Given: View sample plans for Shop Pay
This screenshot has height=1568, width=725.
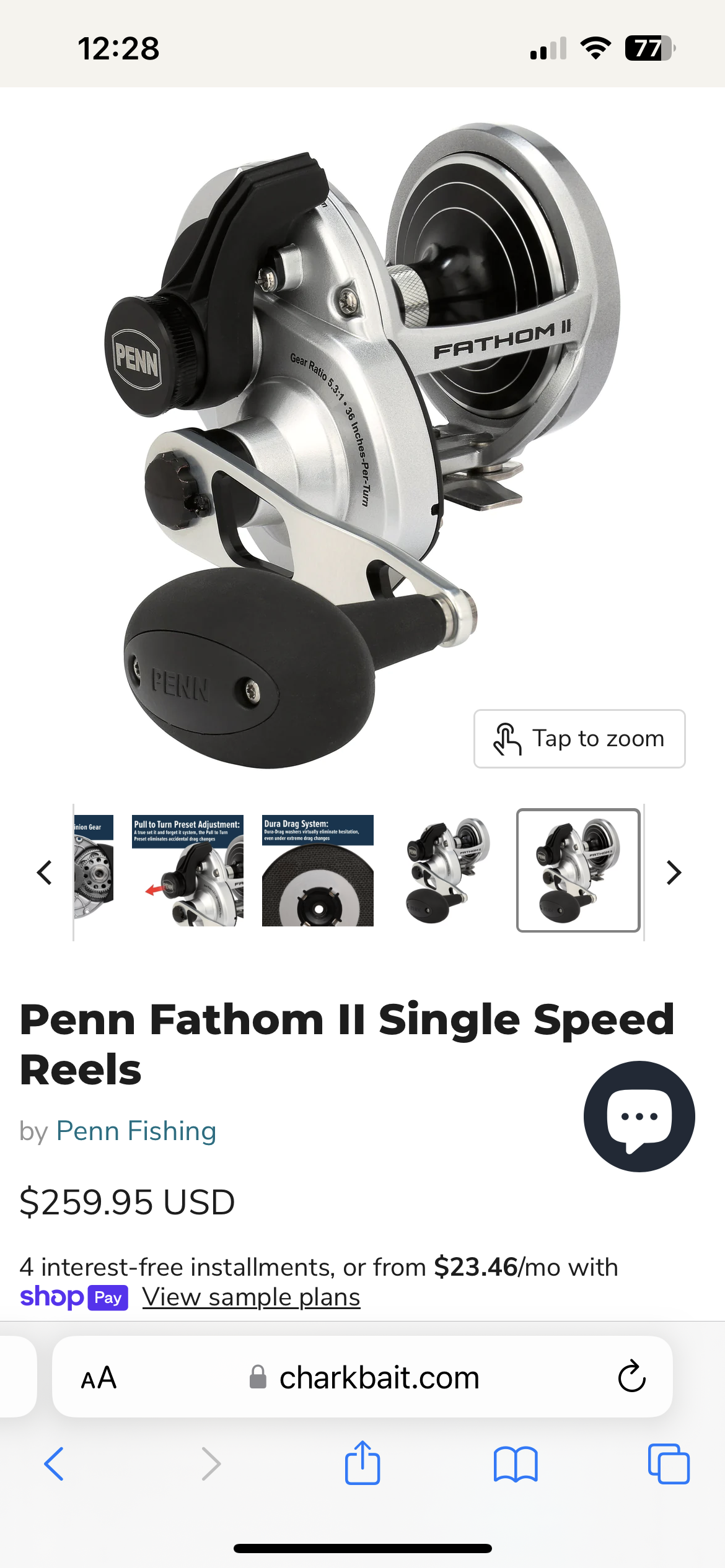Looking at the screenshot, I should pos(251,1297).
